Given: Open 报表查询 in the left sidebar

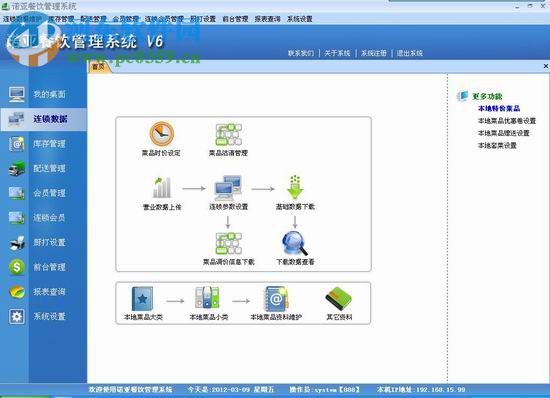Looking at the screenshot, I should tap(44, 292).
